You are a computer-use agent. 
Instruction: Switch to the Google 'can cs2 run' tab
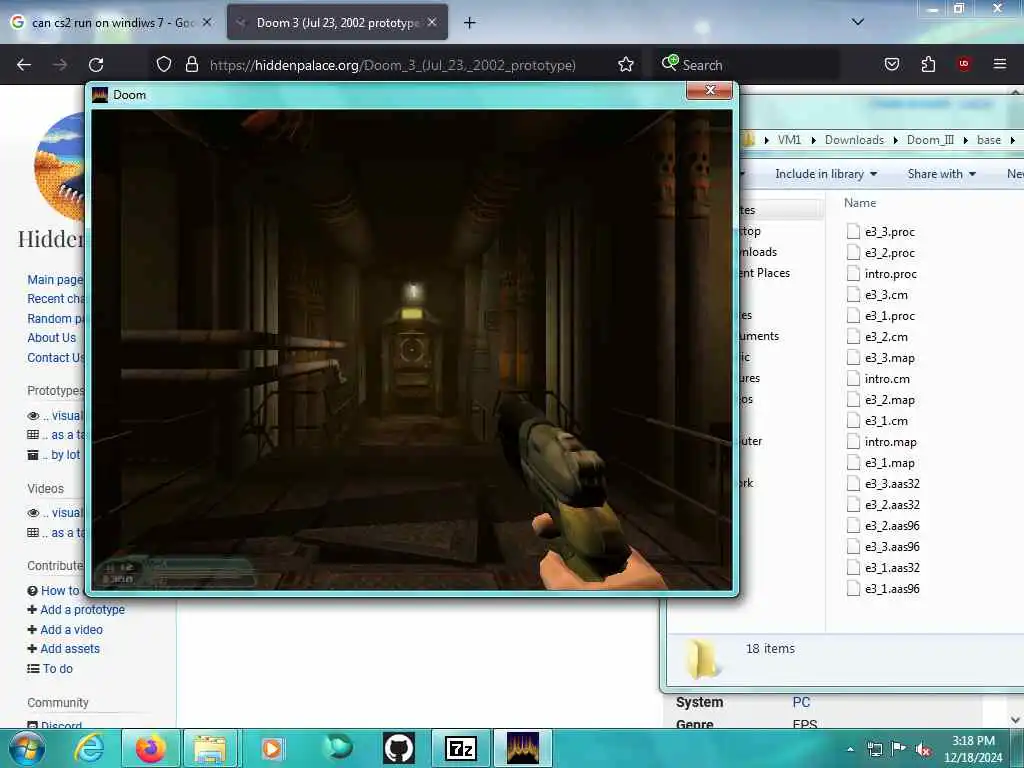pyautogui.click(x=111, y=22)
